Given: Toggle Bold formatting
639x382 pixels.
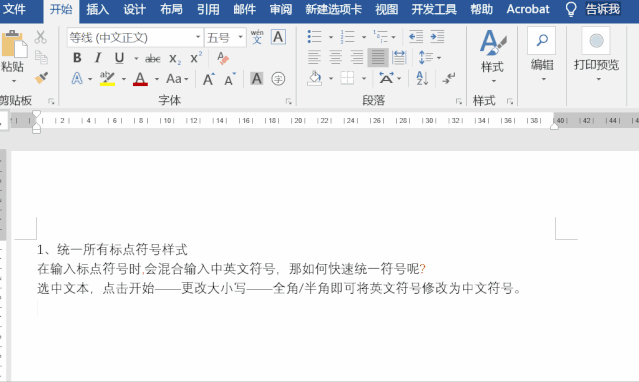Looking at the screenshot, I should [77, 58].
